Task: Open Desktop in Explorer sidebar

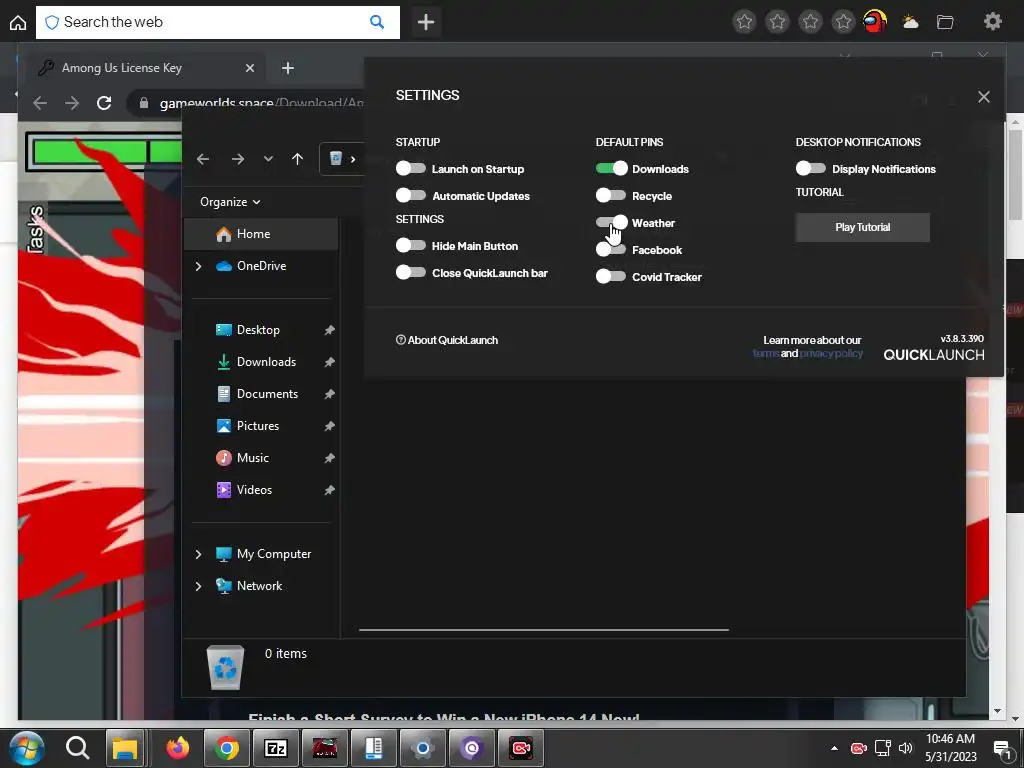Action: pyautogui.click(x=258, y=330)
